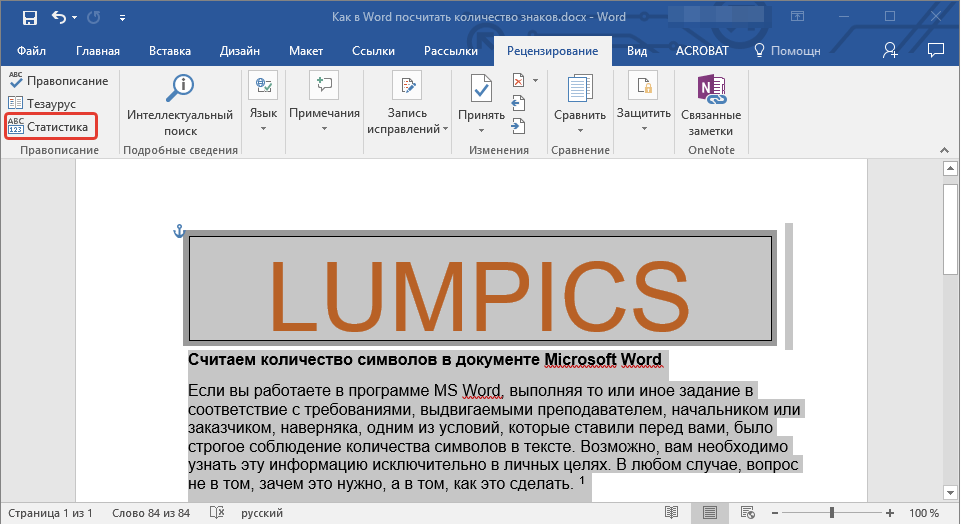Screen dimensions: 961x524
Task: Expand the Язык language dropdown
Action: 263,128
